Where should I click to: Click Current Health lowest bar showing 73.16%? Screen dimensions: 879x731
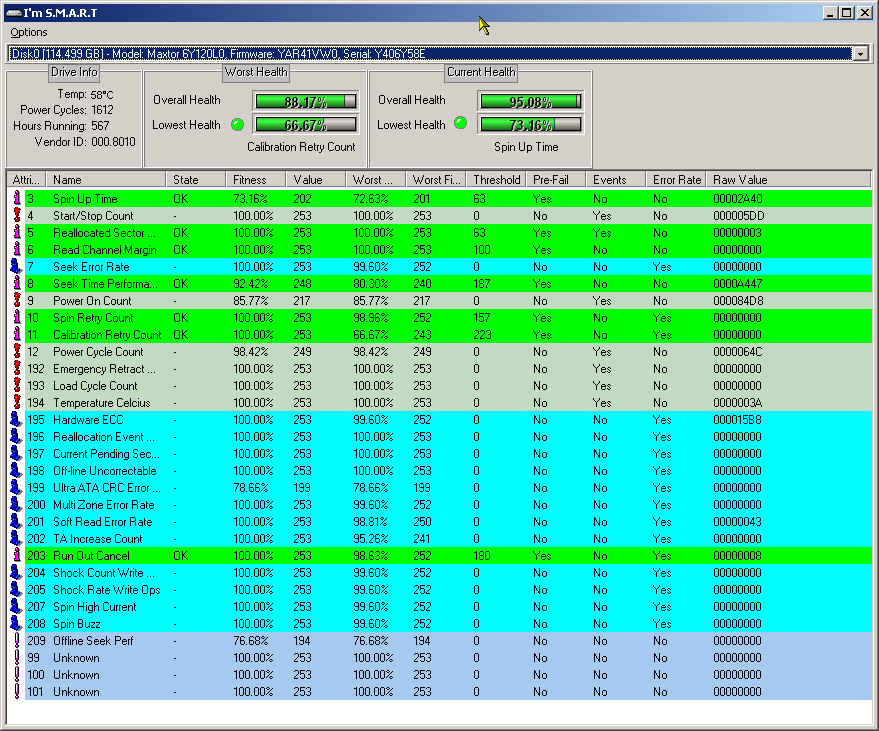(530, 124)
